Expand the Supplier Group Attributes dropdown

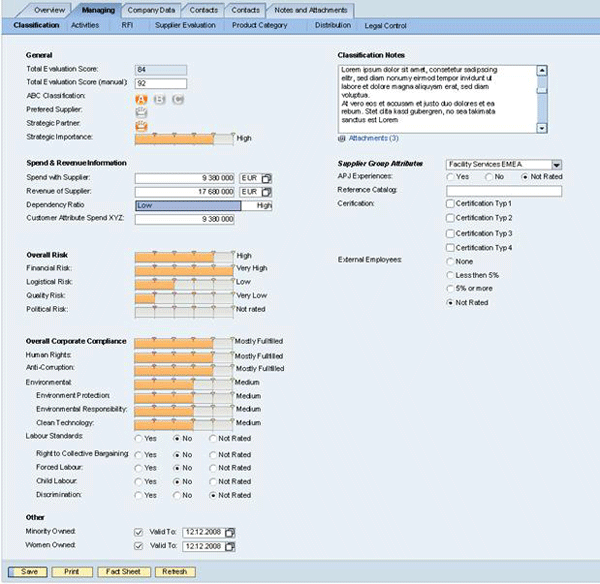click(x=557, y=164)
